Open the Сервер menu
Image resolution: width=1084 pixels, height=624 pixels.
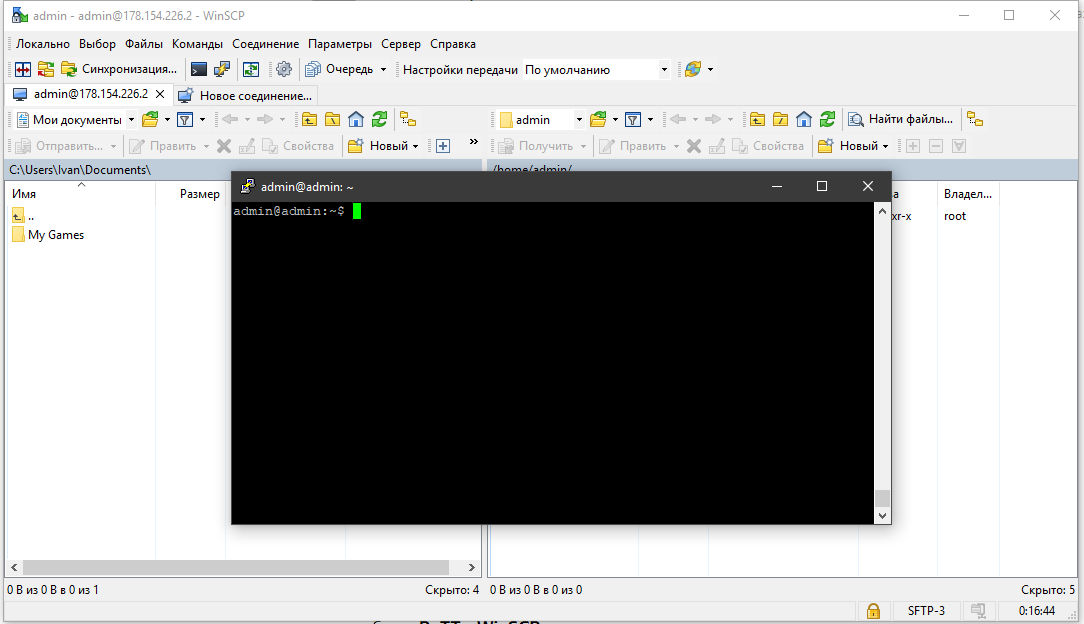tap(400, 44)
